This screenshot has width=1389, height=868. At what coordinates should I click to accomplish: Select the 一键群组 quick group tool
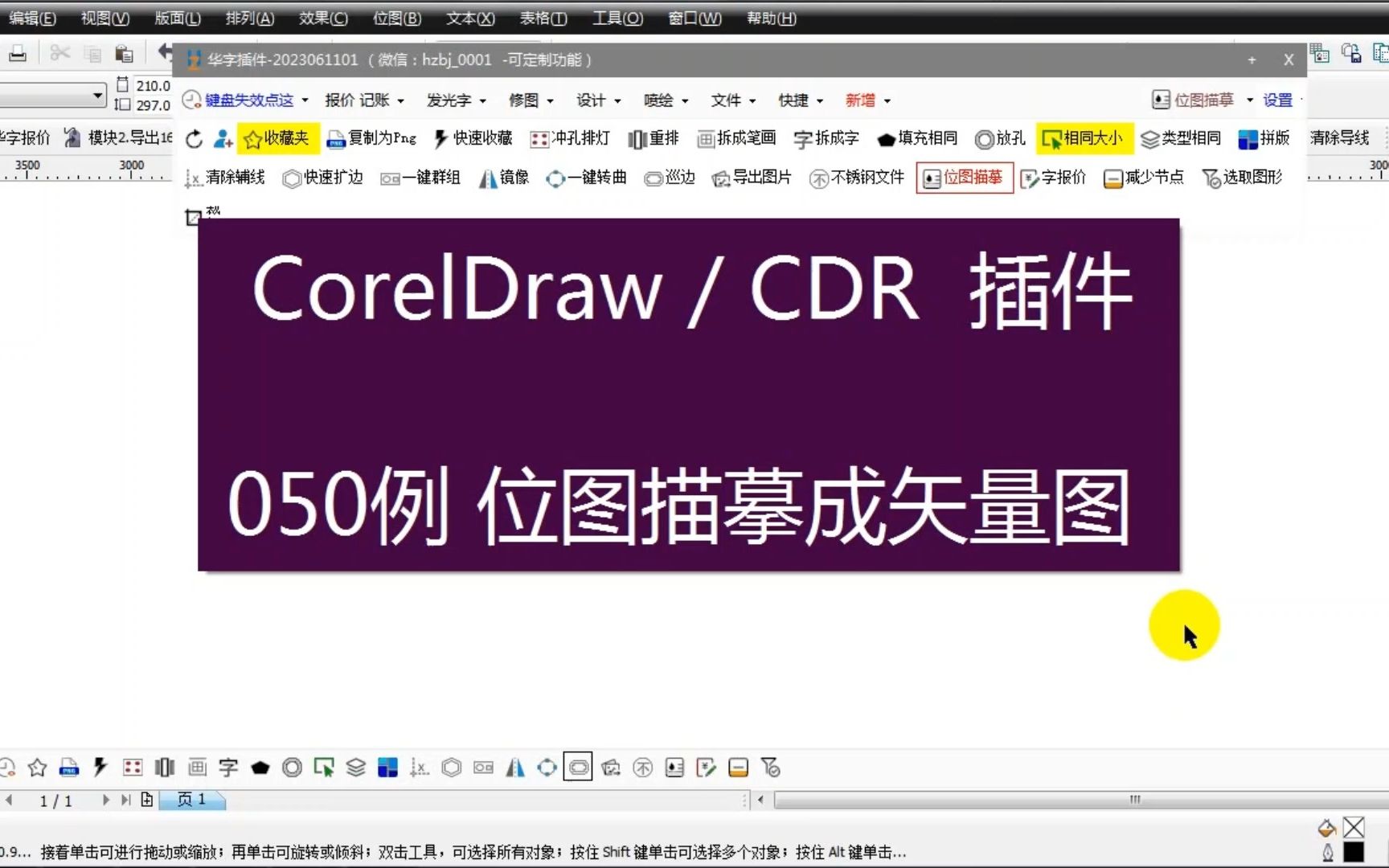(x=420, y=178)
